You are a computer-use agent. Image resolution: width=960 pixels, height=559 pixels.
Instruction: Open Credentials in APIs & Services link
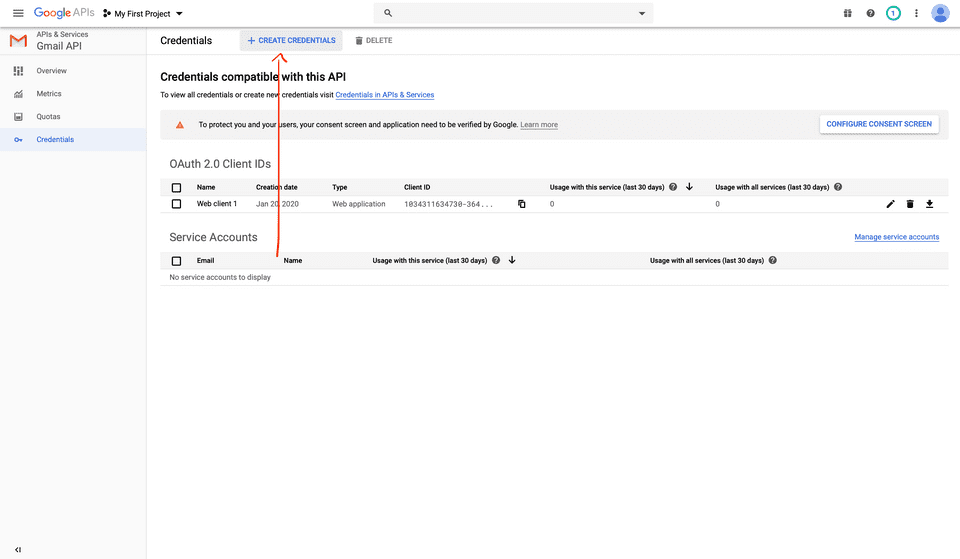[384, 95]
